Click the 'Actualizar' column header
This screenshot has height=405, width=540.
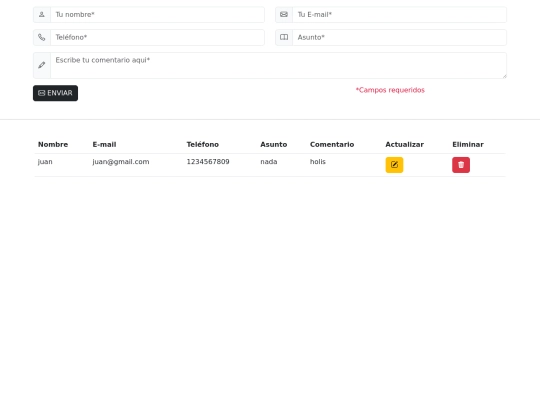(405, 145)
